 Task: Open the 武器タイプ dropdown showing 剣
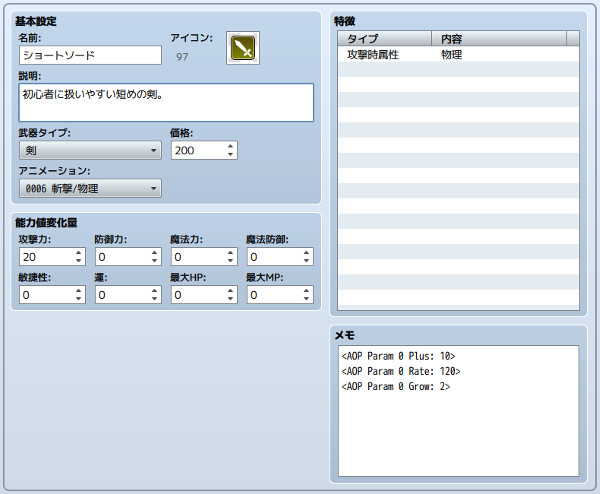tap(90, 150)
